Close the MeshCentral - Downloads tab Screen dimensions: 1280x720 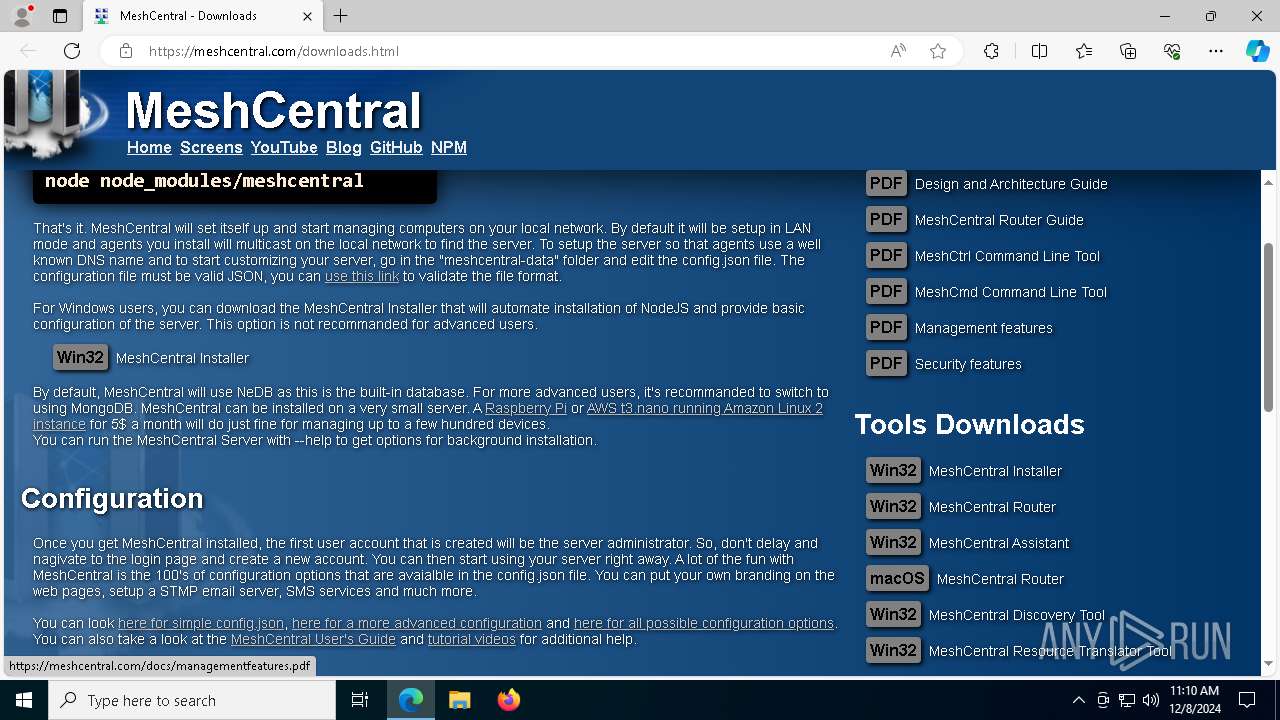pyautogui.click(x=307, y=16)
